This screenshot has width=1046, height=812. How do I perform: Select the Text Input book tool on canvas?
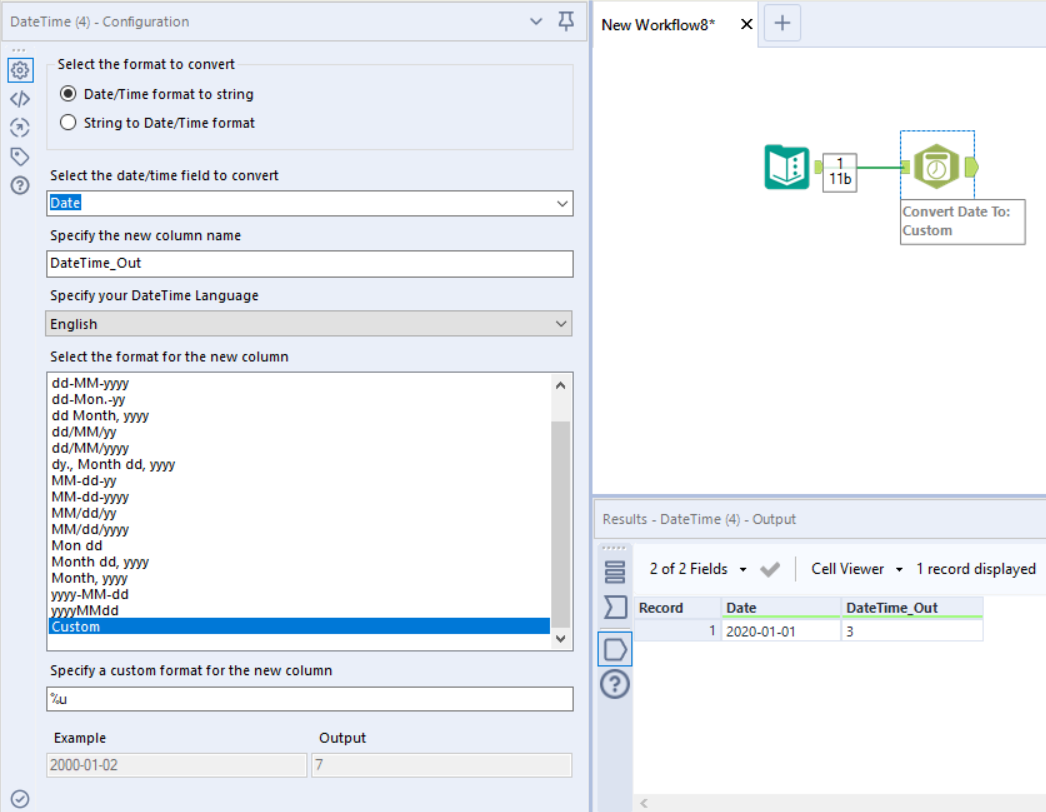(787, 167)
